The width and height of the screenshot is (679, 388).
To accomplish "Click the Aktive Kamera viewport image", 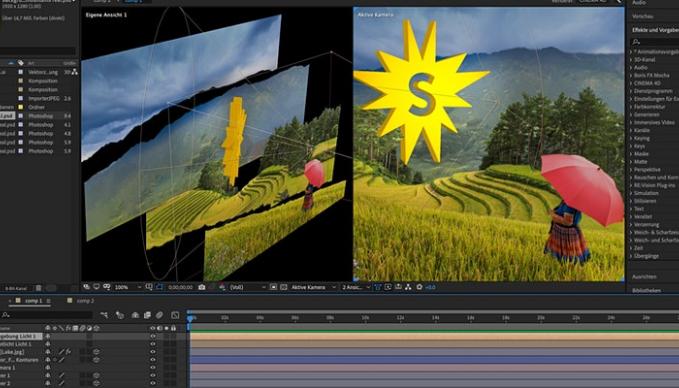I will [489, 144].
